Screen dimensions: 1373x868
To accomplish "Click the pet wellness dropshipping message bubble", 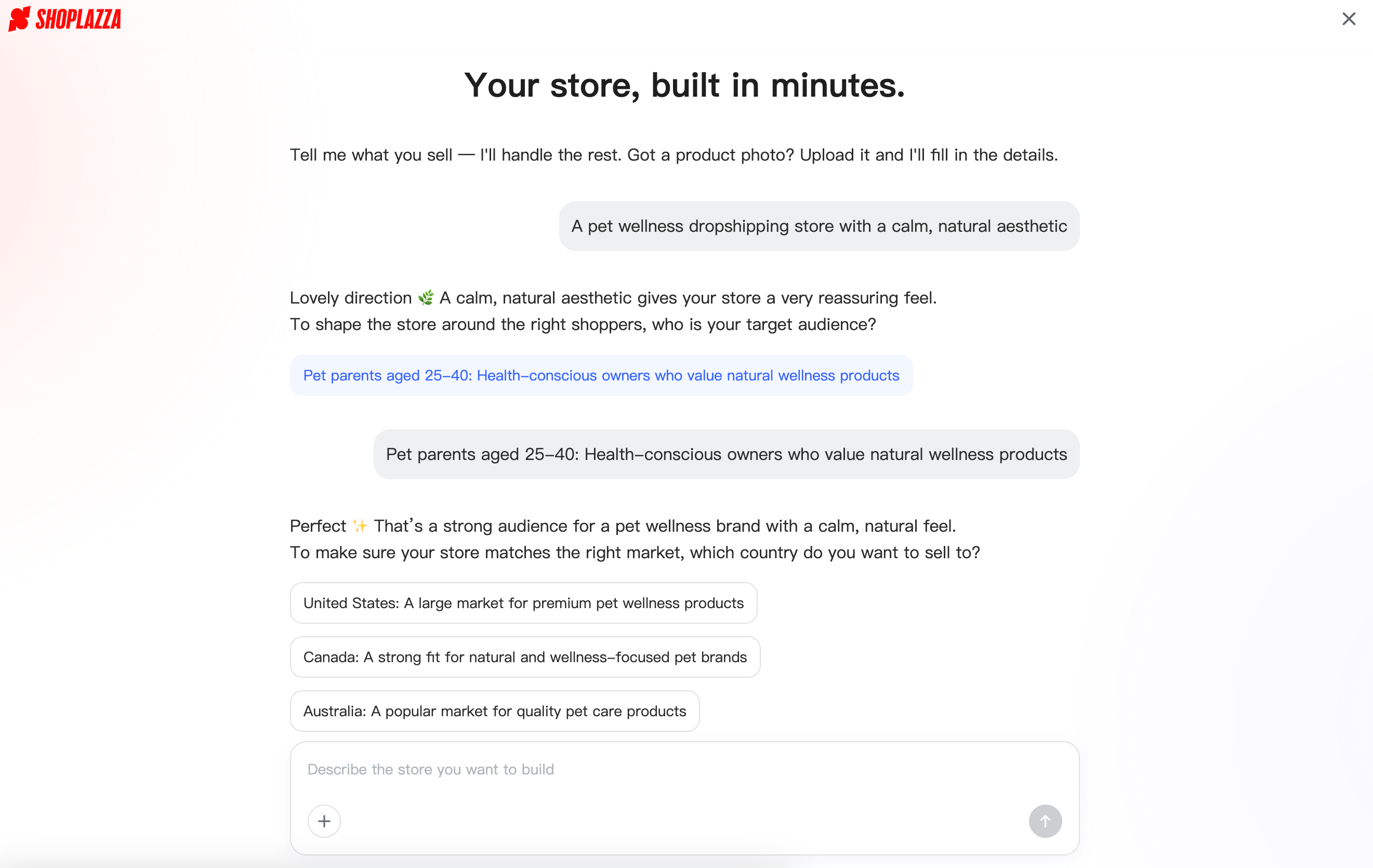I will 819,226.
